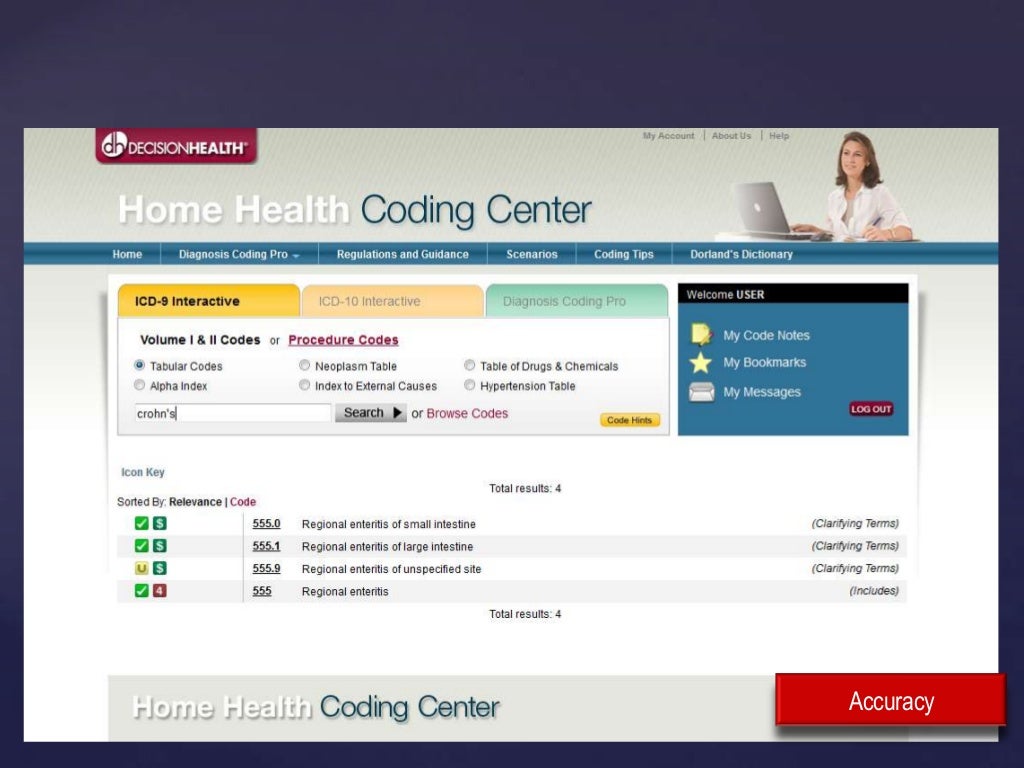Switch to the ICD-10 Interactive tab
1024x768 pixels.
click(x=392, y=301)
